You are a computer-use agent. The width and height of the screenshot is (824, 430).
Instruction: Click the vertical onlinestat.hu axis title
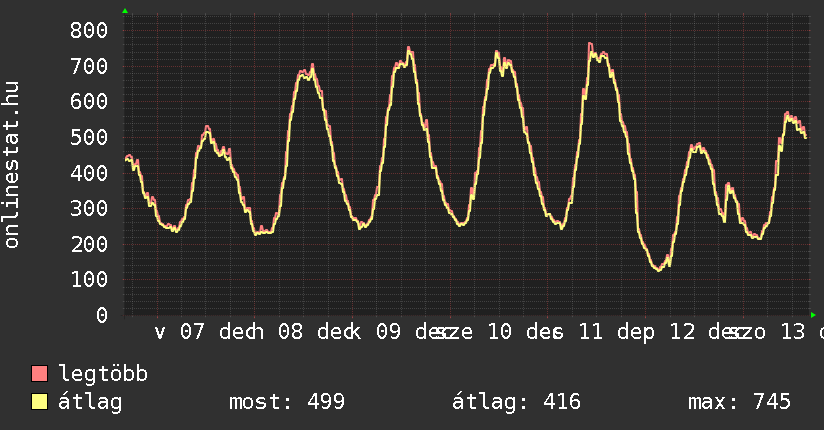pos(13,166)
